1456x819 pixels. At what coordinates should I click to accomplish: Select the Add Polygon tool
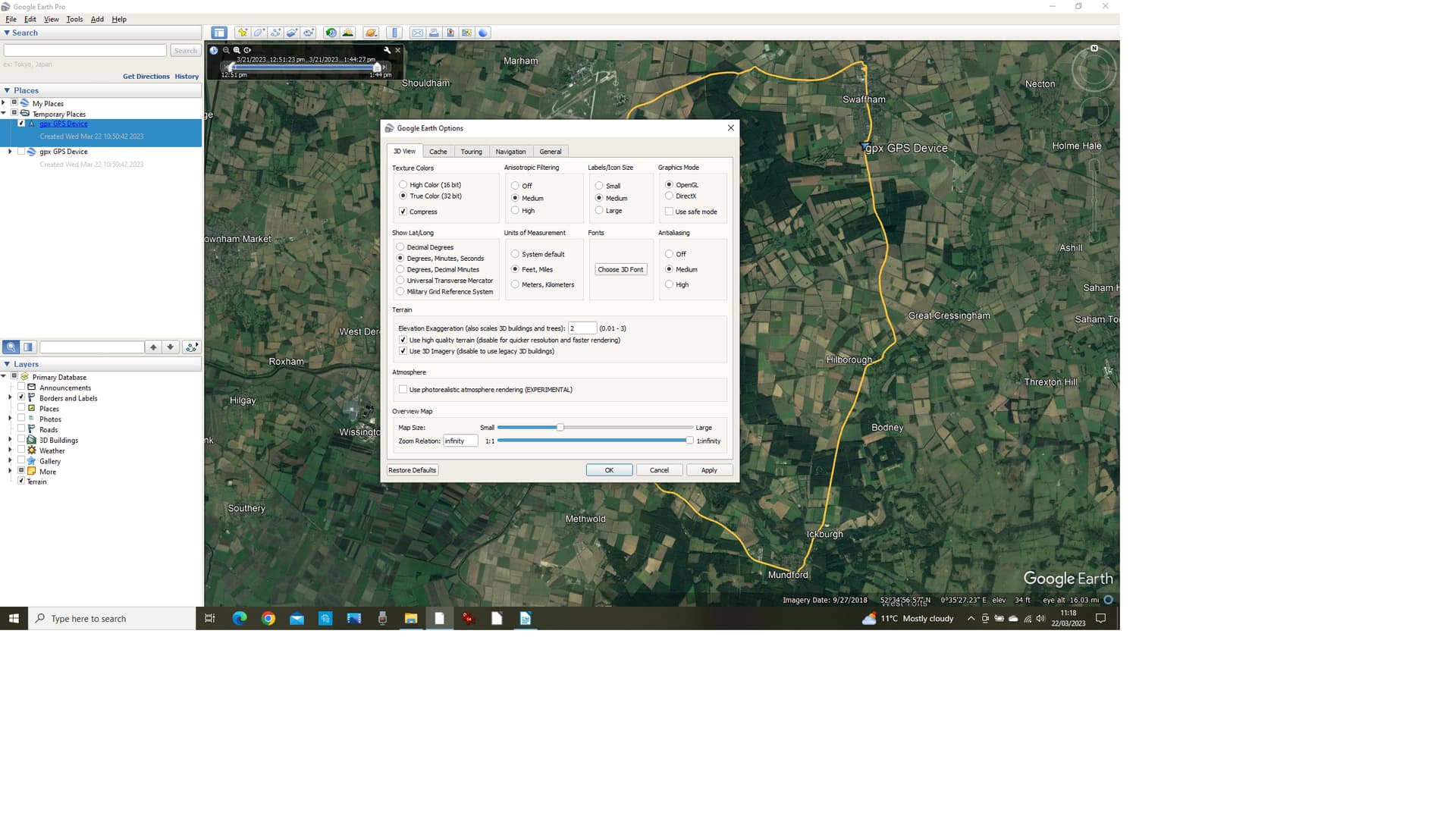click(x=259, y=33)
